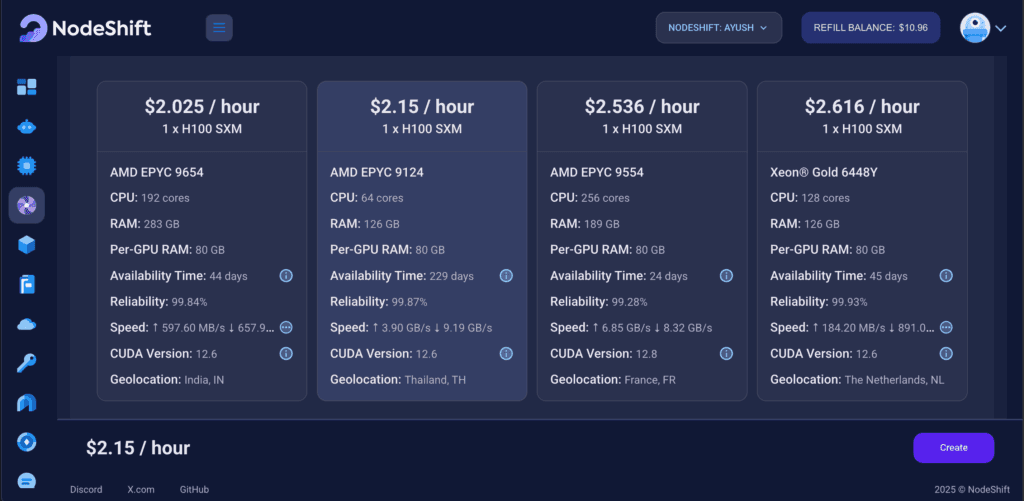Open the CPU chip icon in sidebar
This screenshot has width=1024, height=501.
27,166
